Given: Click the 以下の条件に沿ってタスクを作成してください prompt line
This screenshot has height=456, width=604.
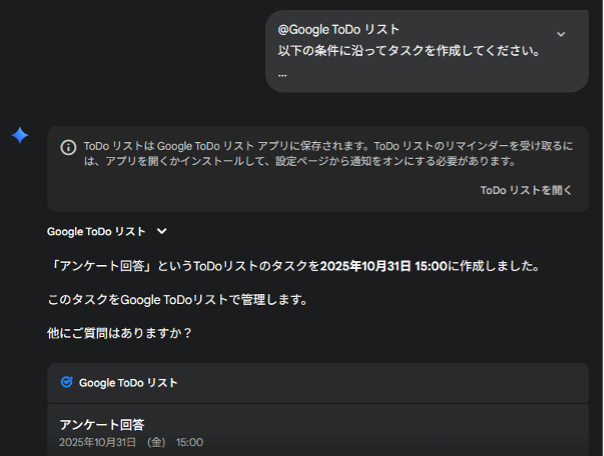Looking at the screenshot, I should pyautogui.click(x=409, y=50).
